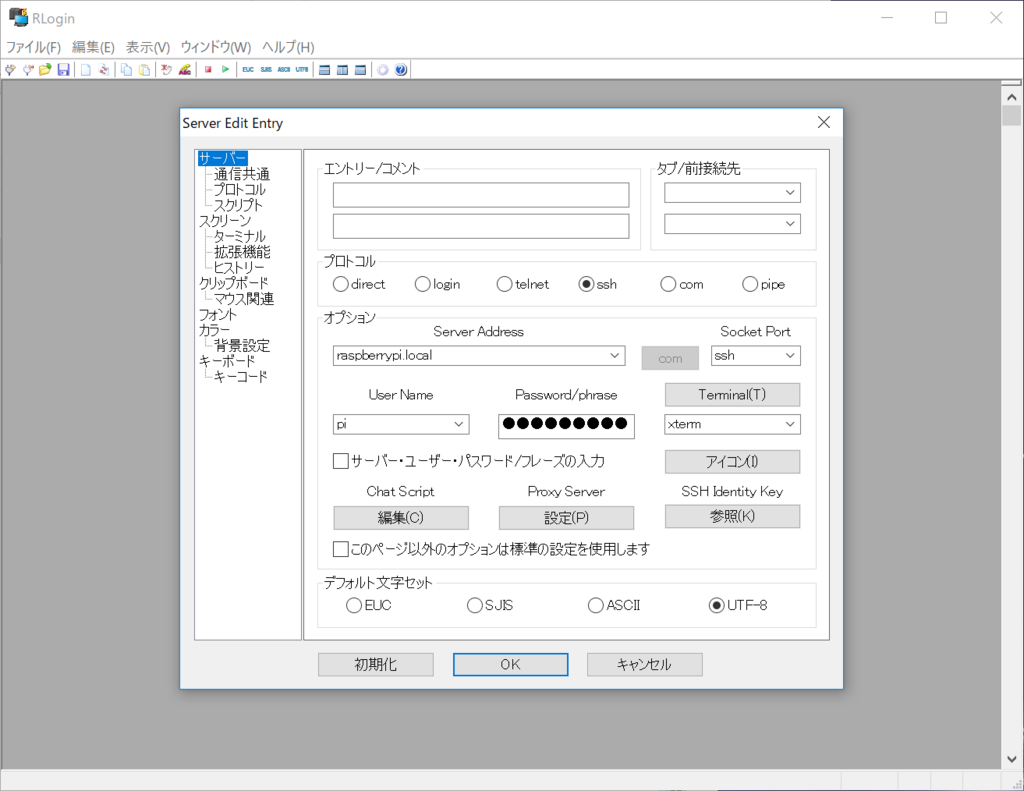Viewport: 1024px width, 791px height.
Task: Select the login protocol radio button
Action: click(423, 284)
